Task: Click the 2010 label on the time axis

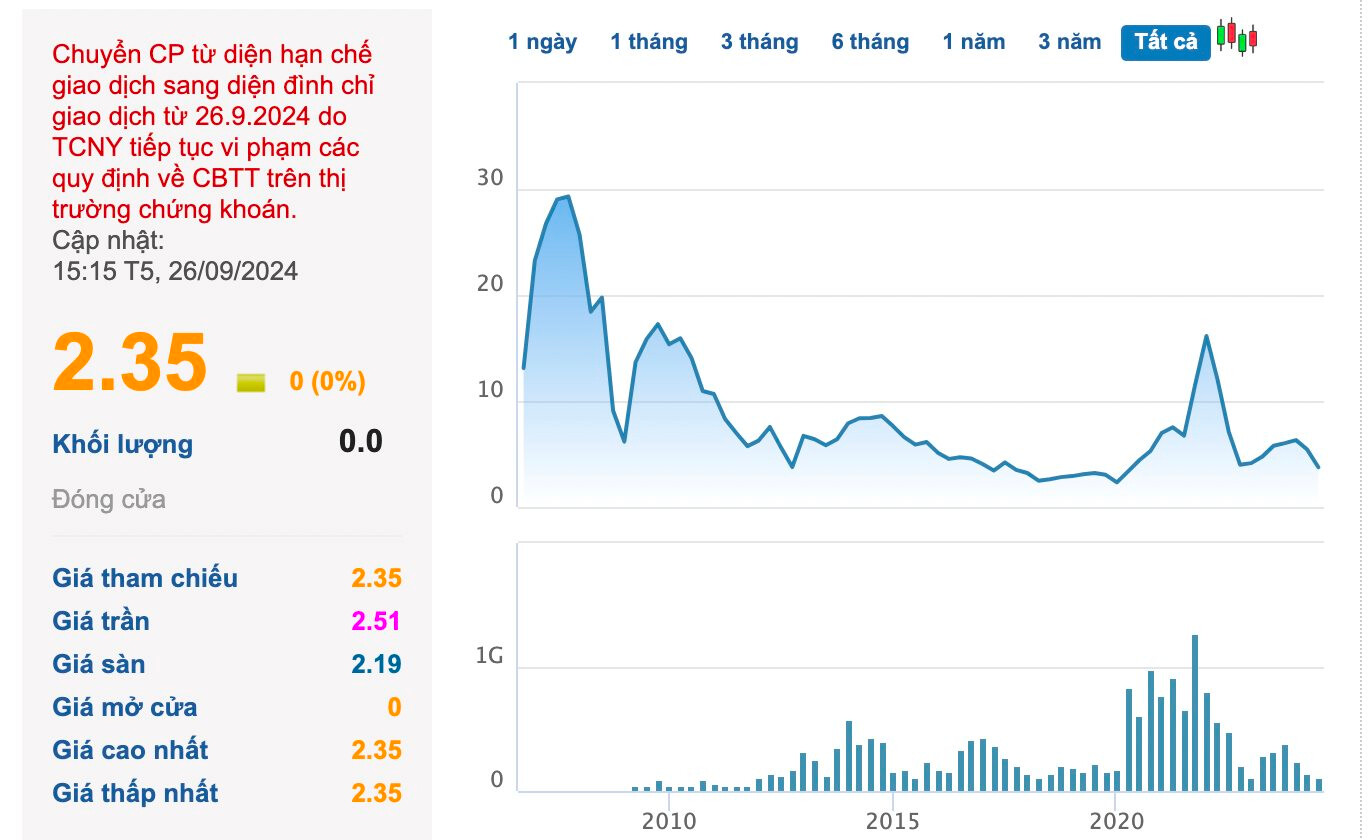Action: [669, 821]
